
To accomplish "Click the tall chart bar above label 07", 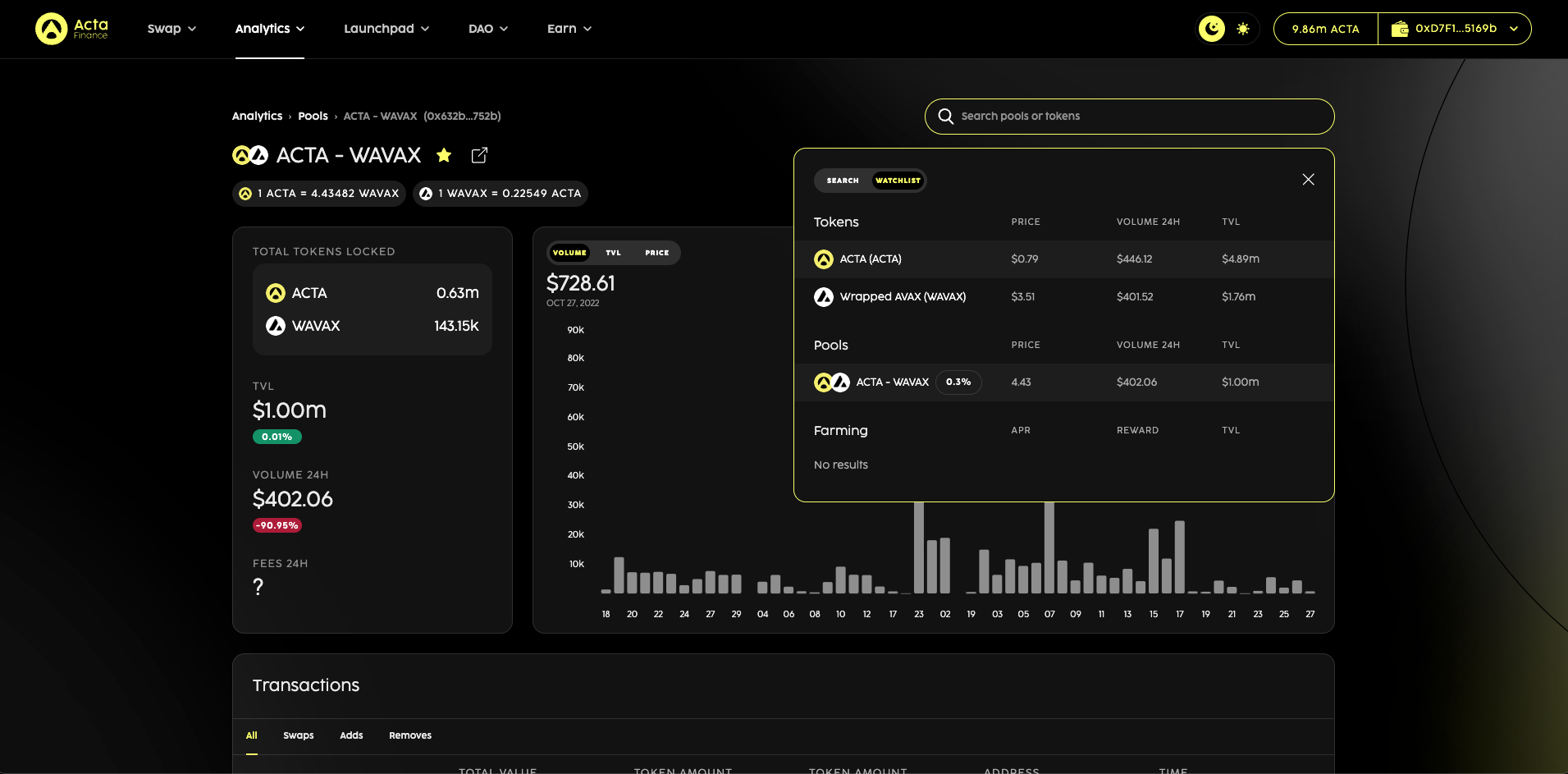I will click(x=1049, y=547).
